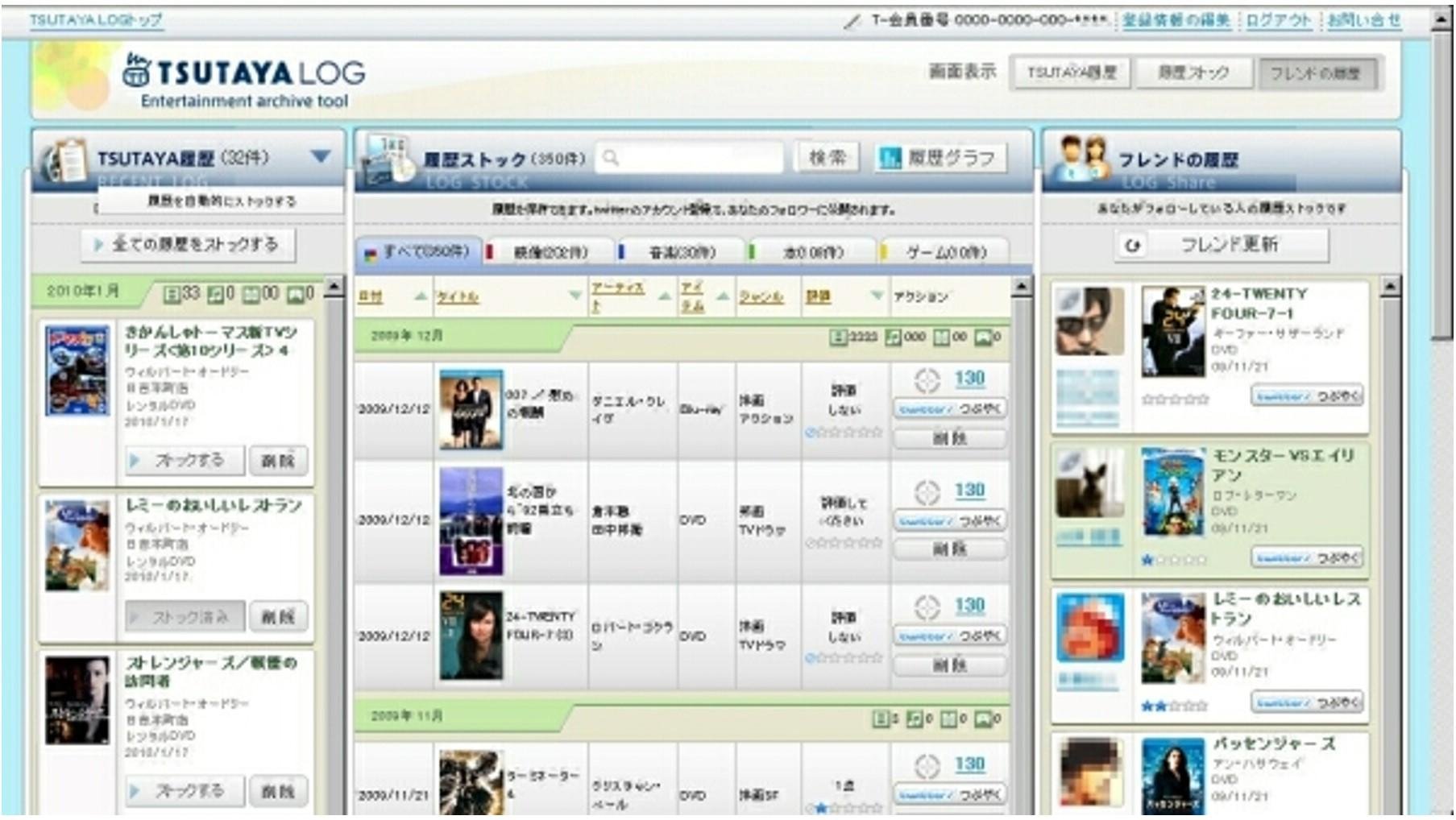
Task: Open friend avatar beside friend's レミー card
Action: pyautogui.click(x=1089, y=627)
